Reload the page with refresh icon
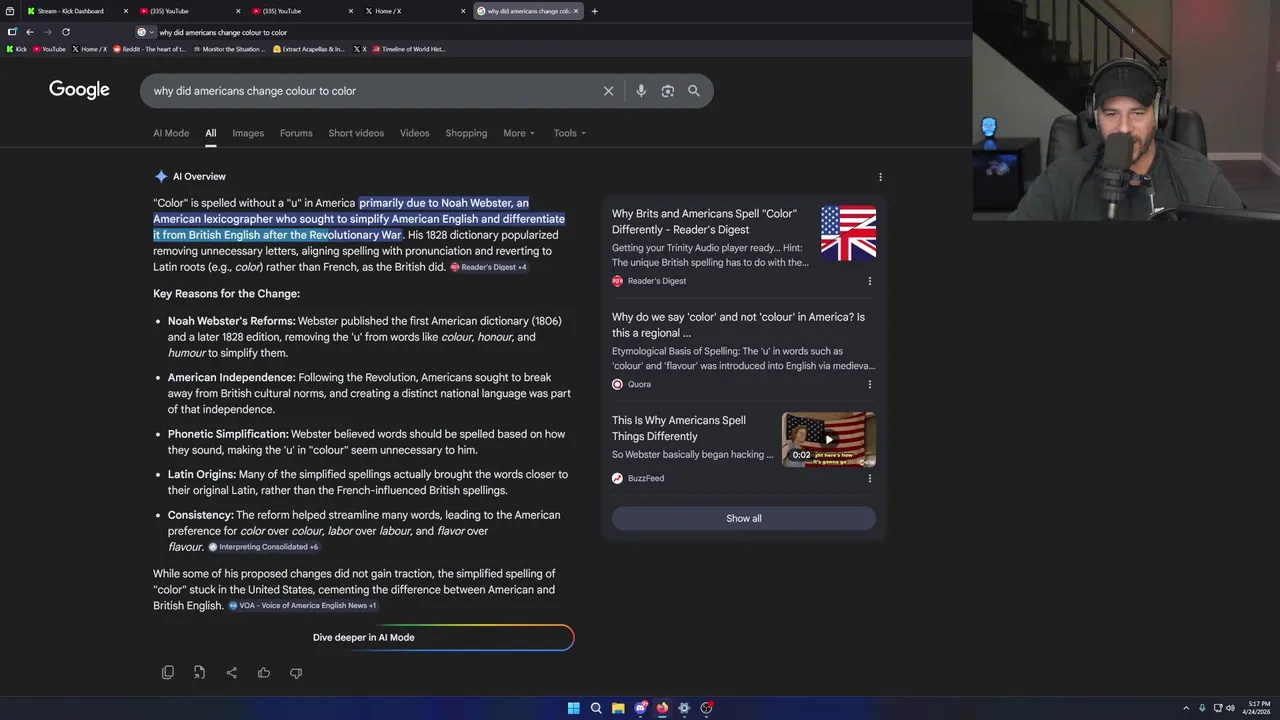The image size is (1280, 720). pyautogui.click(x=66, y=32)
